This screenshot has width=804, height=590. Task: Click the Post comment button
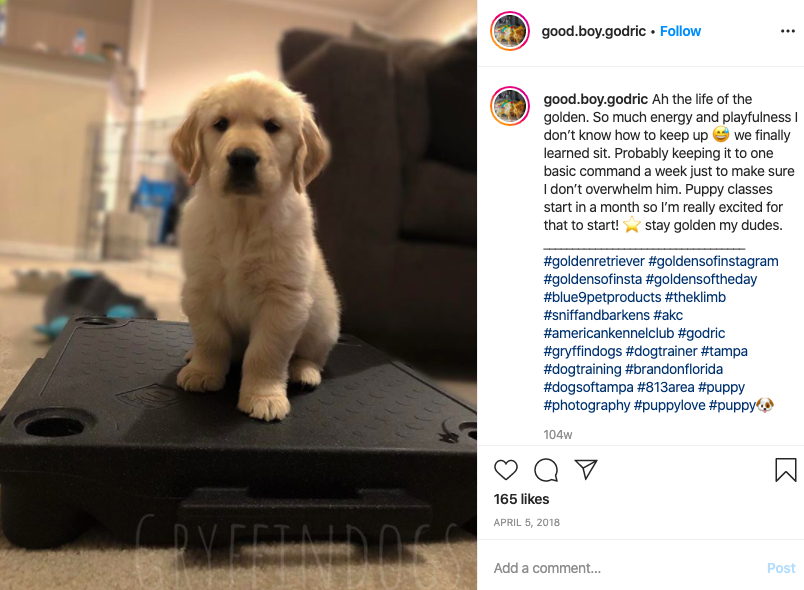781,568
